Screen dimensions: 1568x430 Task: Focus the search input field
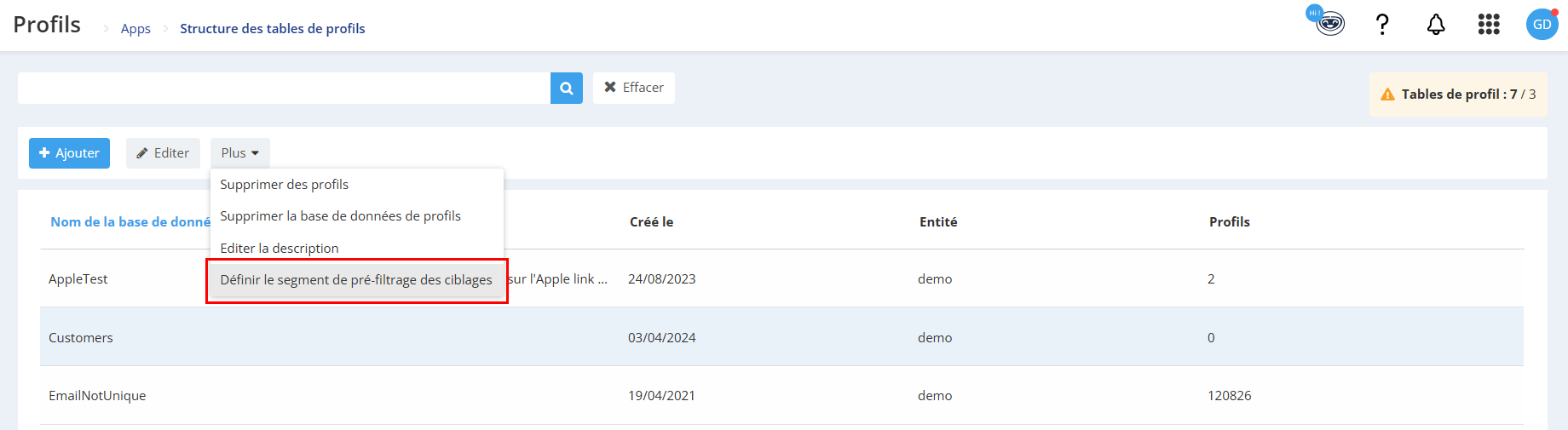(284, 88)
